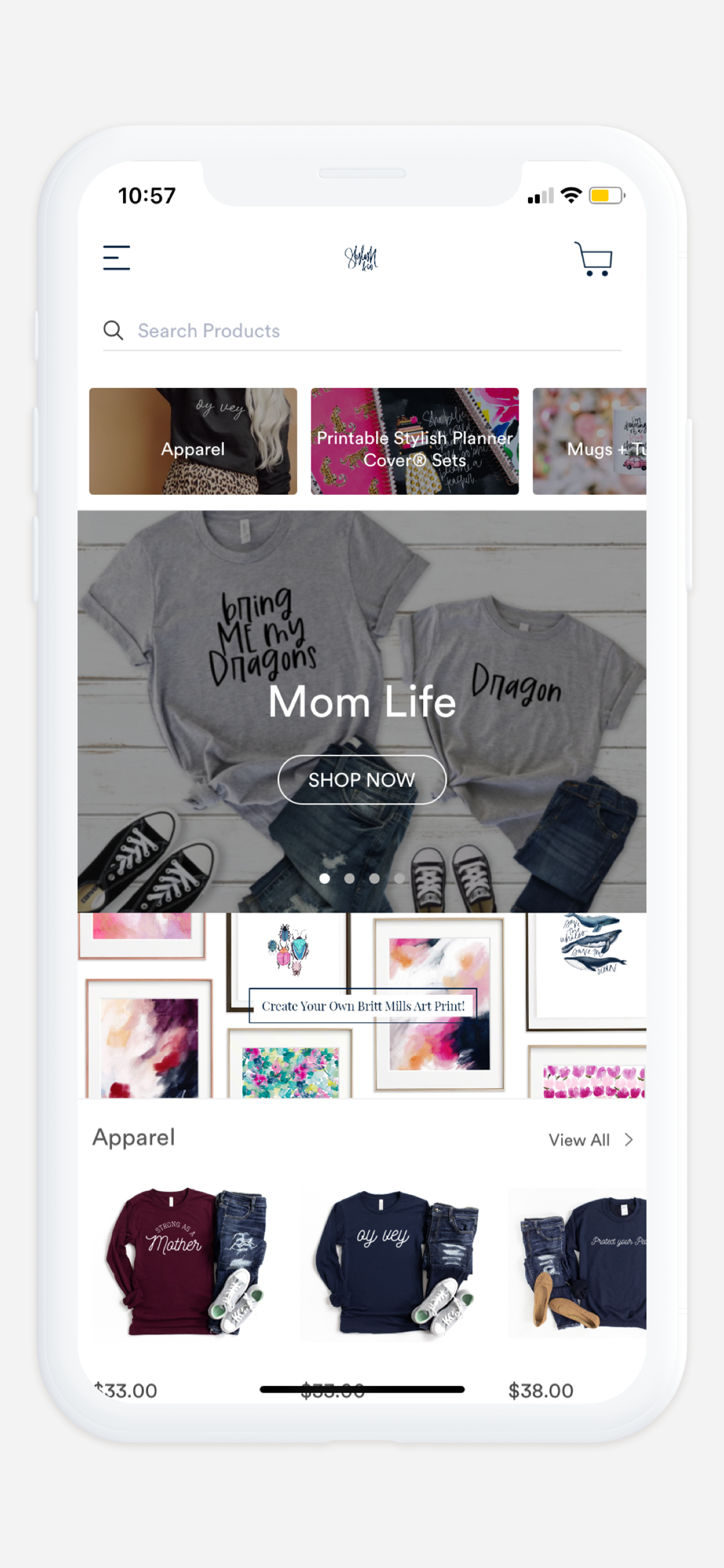Switch to the second carousel slide dot
The height and width of the screenshot is (1568, 724).
pyautogui.click(x=349, y=878)
